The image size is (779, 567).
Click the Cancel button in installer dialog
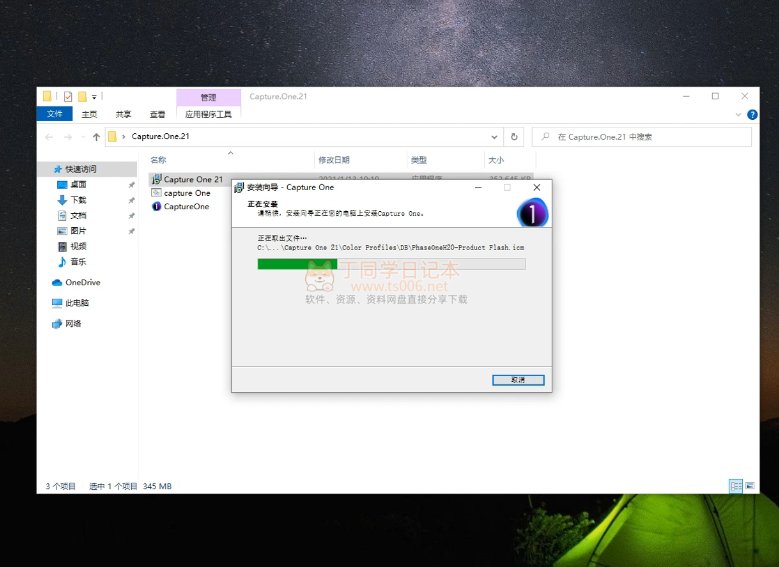point(518,380)
